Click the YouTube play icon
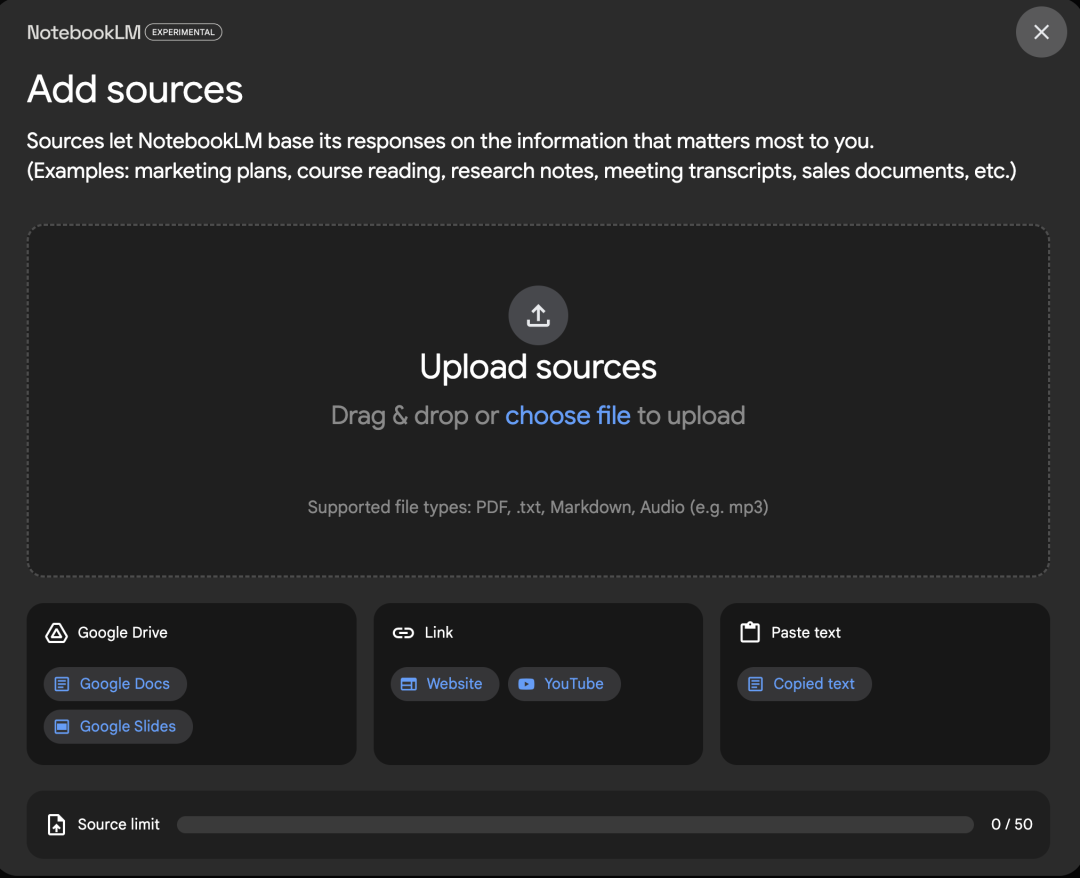1080x878 pixels. point(526,684)
